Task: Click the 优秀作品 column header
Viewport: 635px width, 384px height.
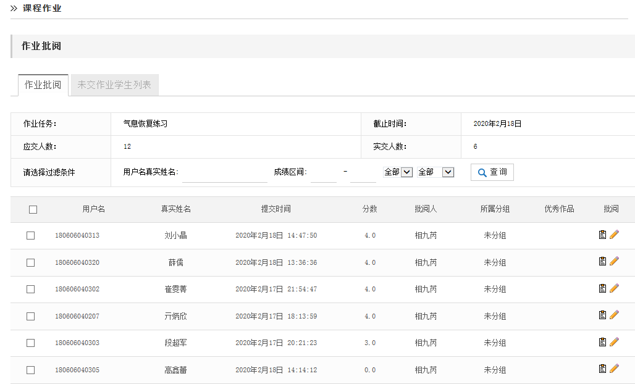Action: 559,209
